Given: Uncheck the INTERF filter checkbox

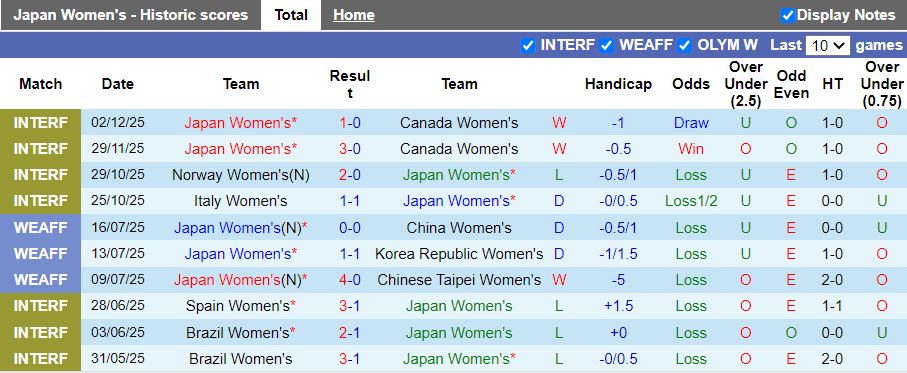Looking at the screenshot, I should coord(527,46).
